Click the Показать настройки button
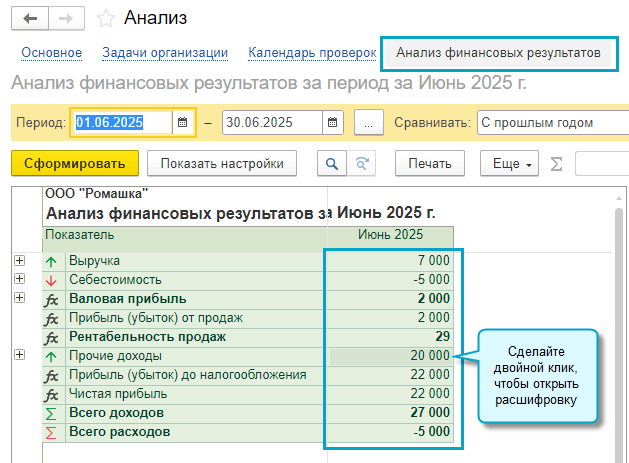This screenshot has height=463, width=629. 222,163
